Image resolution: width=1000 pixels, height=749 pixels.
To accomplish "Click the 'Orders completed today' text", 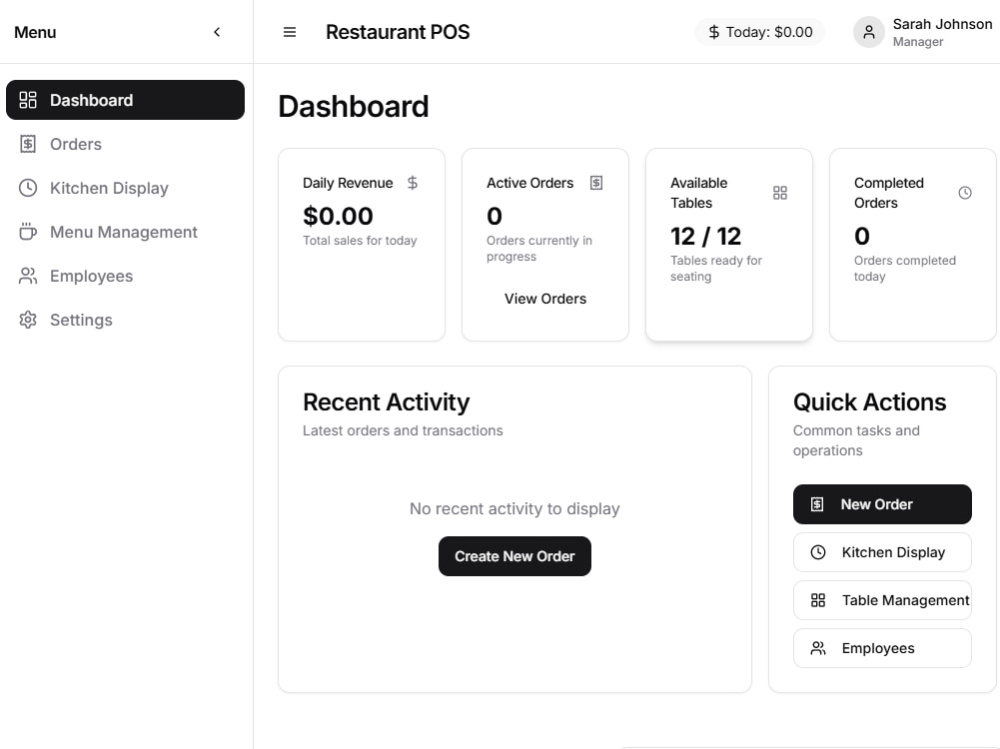I will (905, 269).
